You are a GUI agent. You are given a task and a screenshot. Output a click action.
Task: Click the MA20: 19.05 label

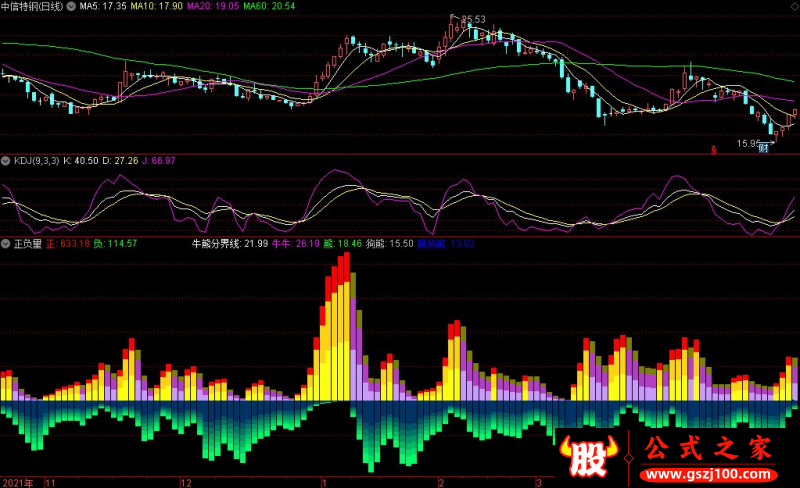point(213,6)
